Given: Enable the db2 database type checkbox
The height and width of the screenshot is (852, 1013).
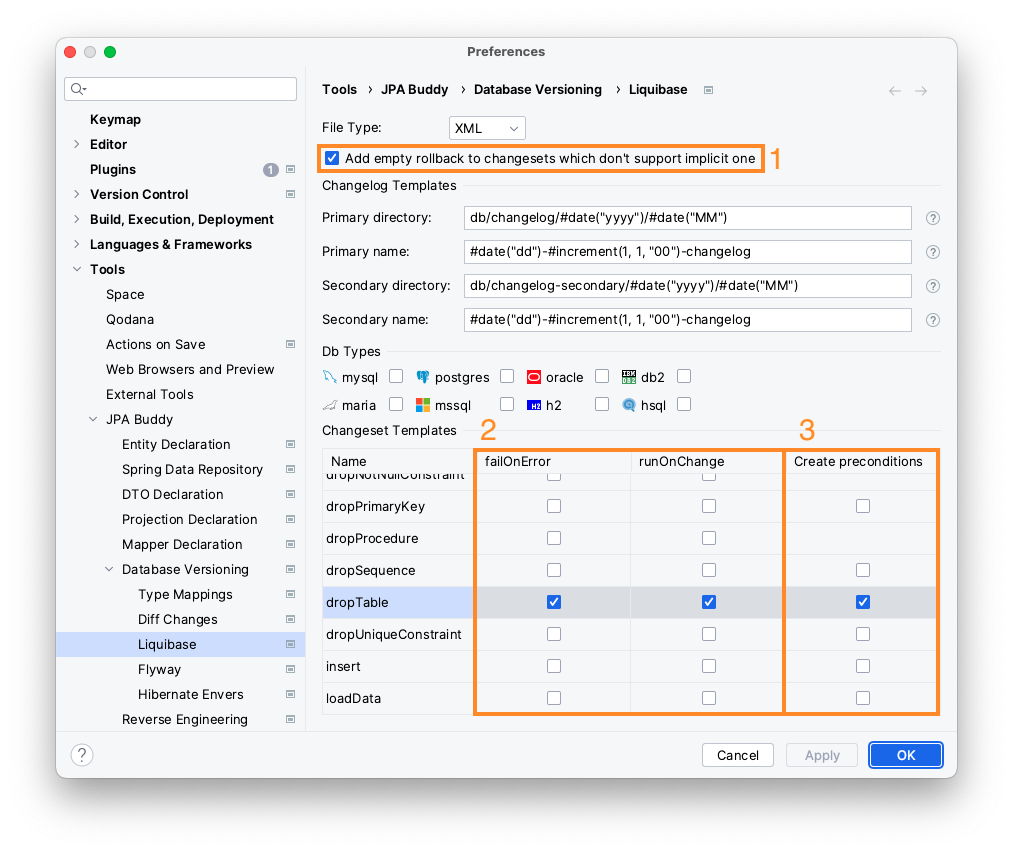Looking at the screenshot, I should [684, 376].
